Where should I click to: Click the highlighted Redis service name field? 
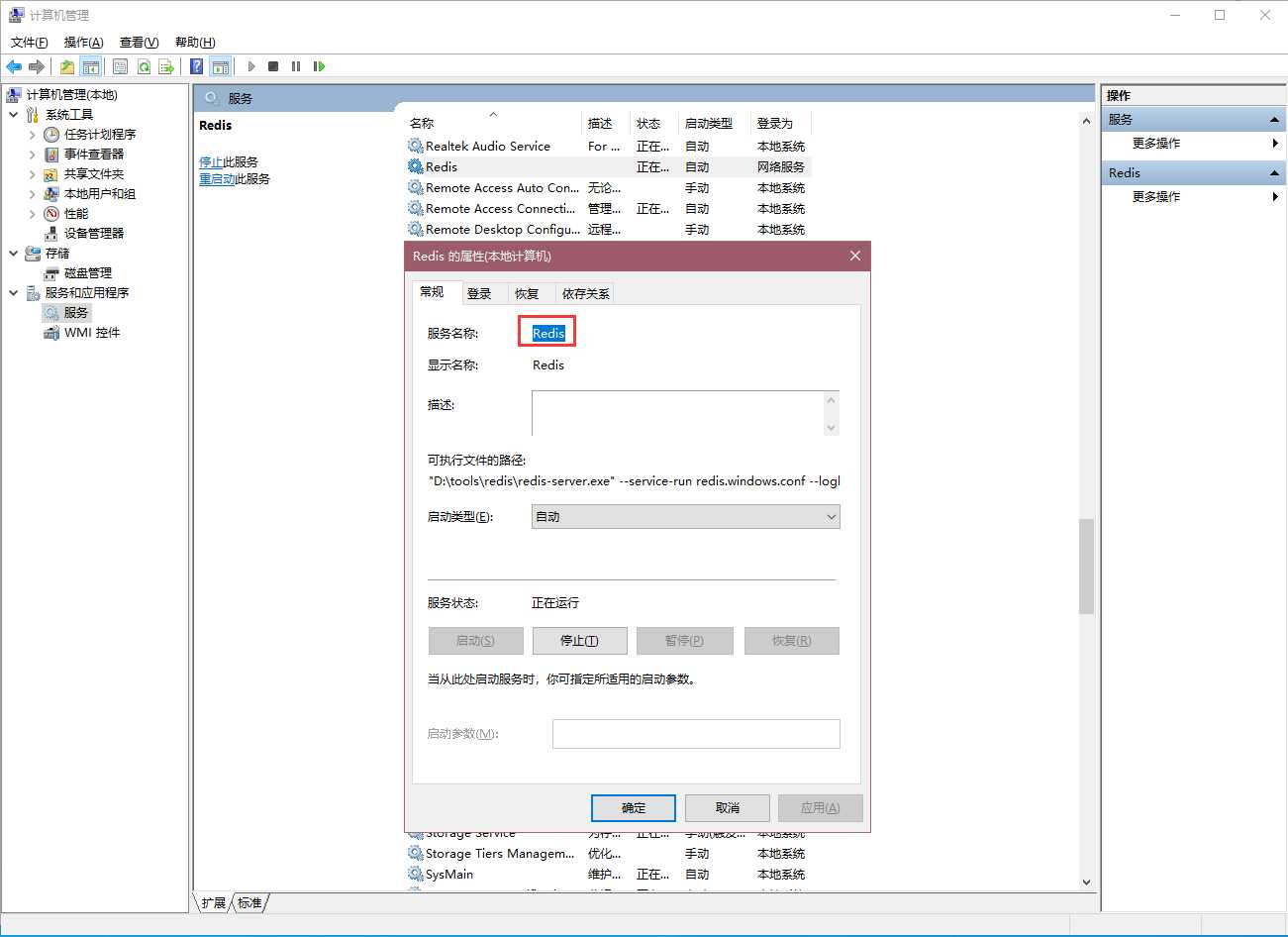tap(547, 333)
